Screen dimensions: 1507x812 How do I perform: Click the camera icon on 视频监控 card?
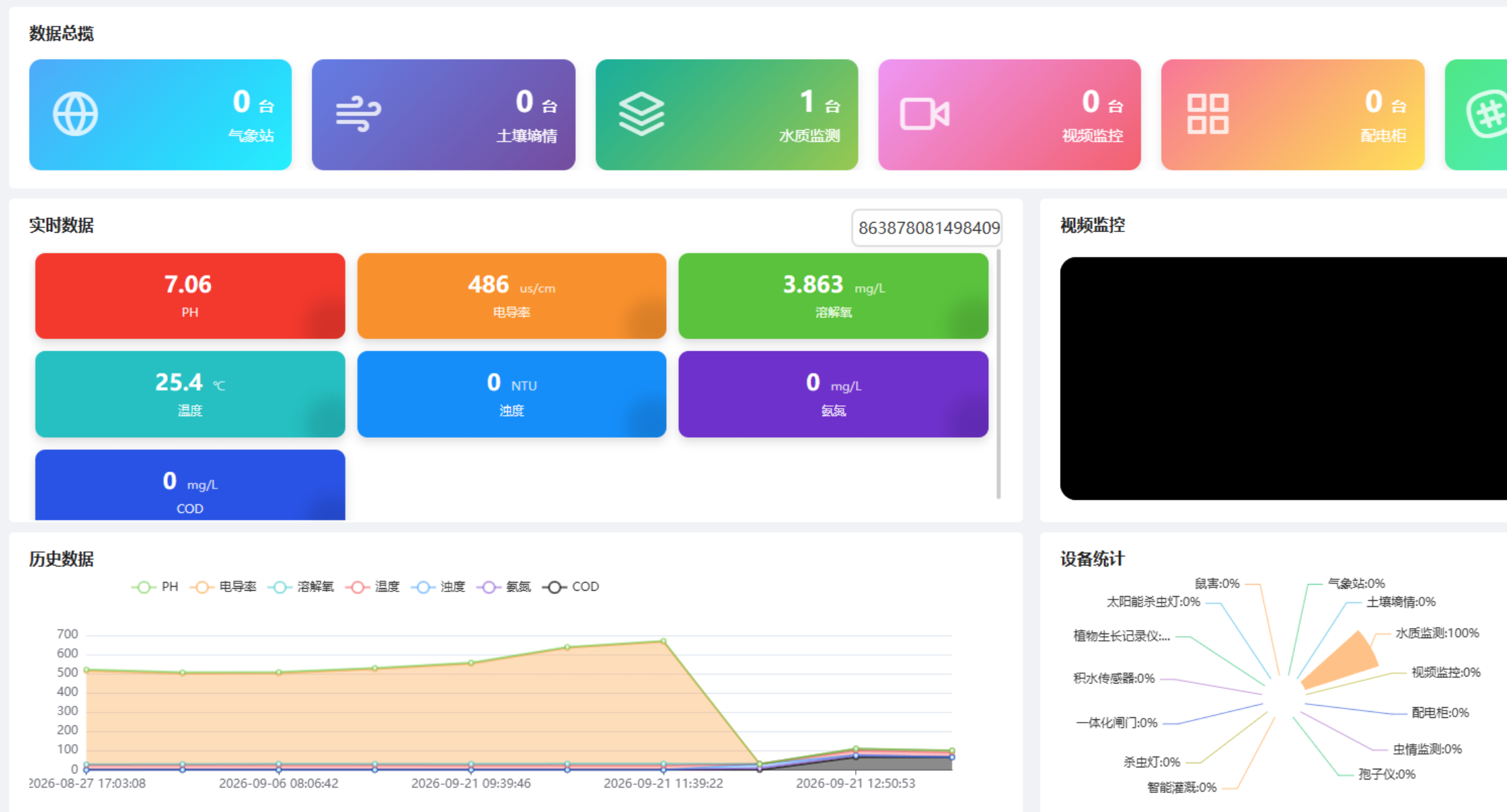(x=924, y=114)
